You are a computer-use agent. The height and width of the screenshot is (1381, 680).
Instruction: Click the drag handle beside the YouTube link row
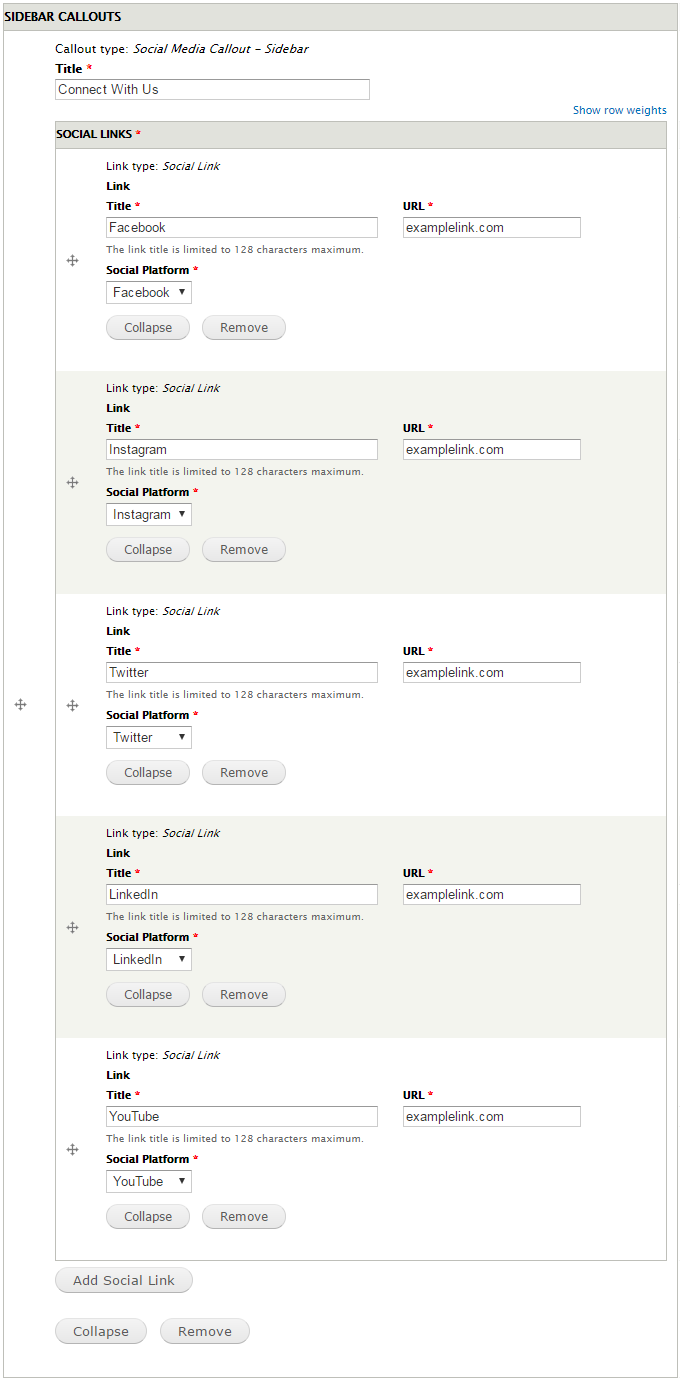click(72, 1149)
